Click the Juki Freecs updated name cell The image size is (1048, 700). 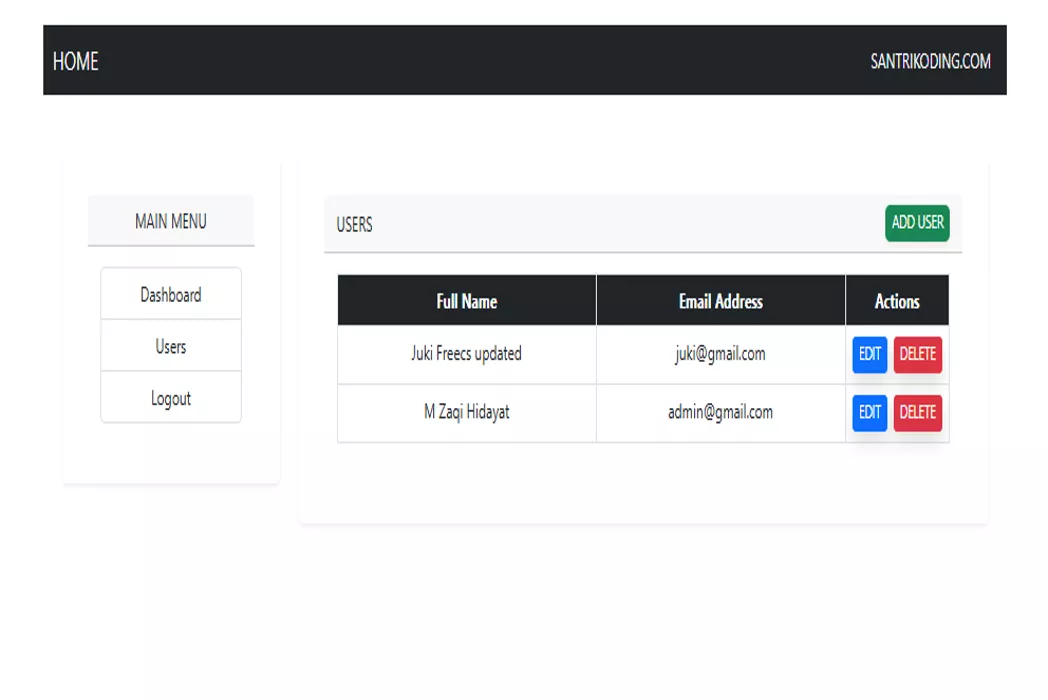coord(467,354)
